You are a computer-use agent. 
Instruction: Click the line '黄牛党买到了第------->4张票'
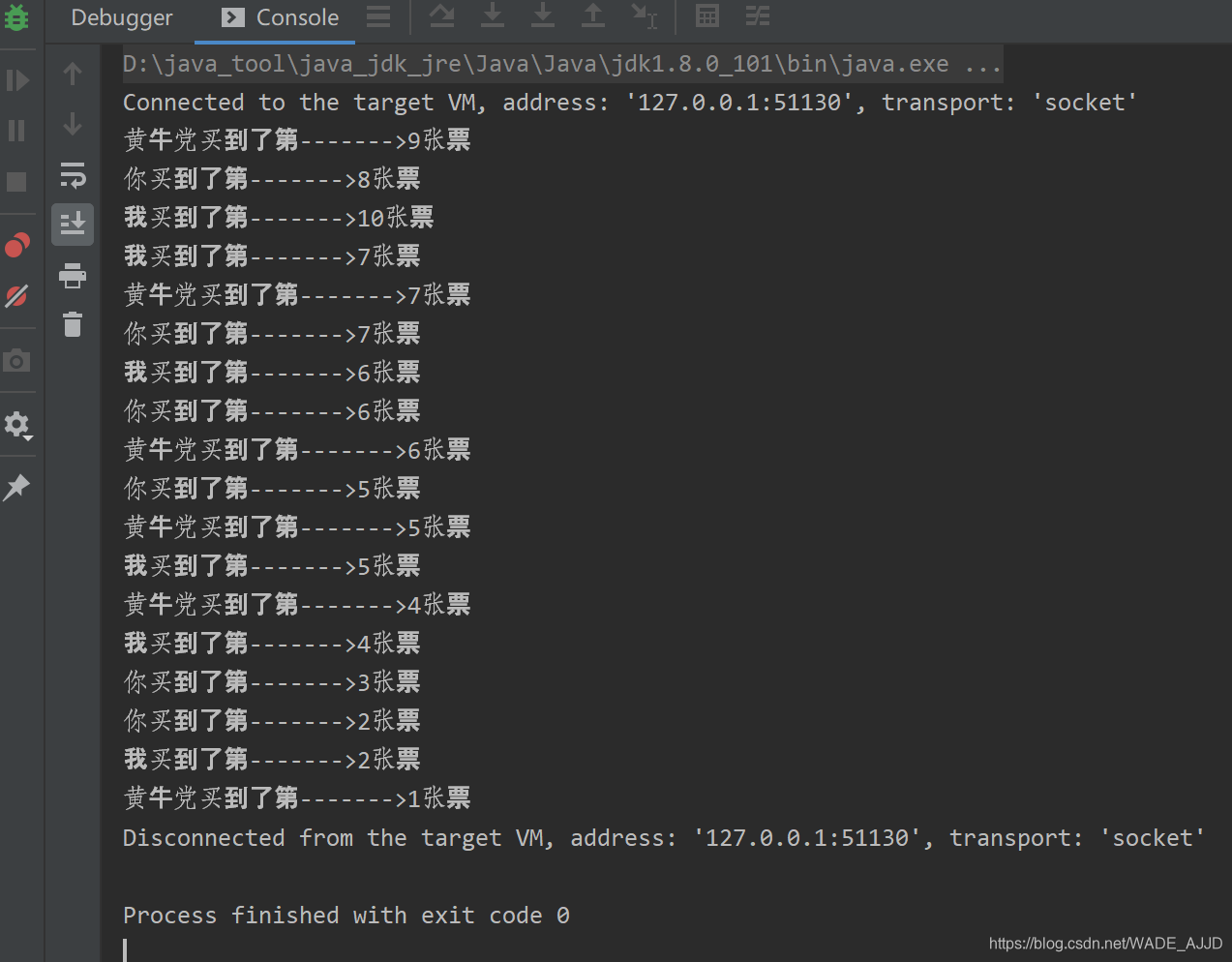click(x=297, y=605)
